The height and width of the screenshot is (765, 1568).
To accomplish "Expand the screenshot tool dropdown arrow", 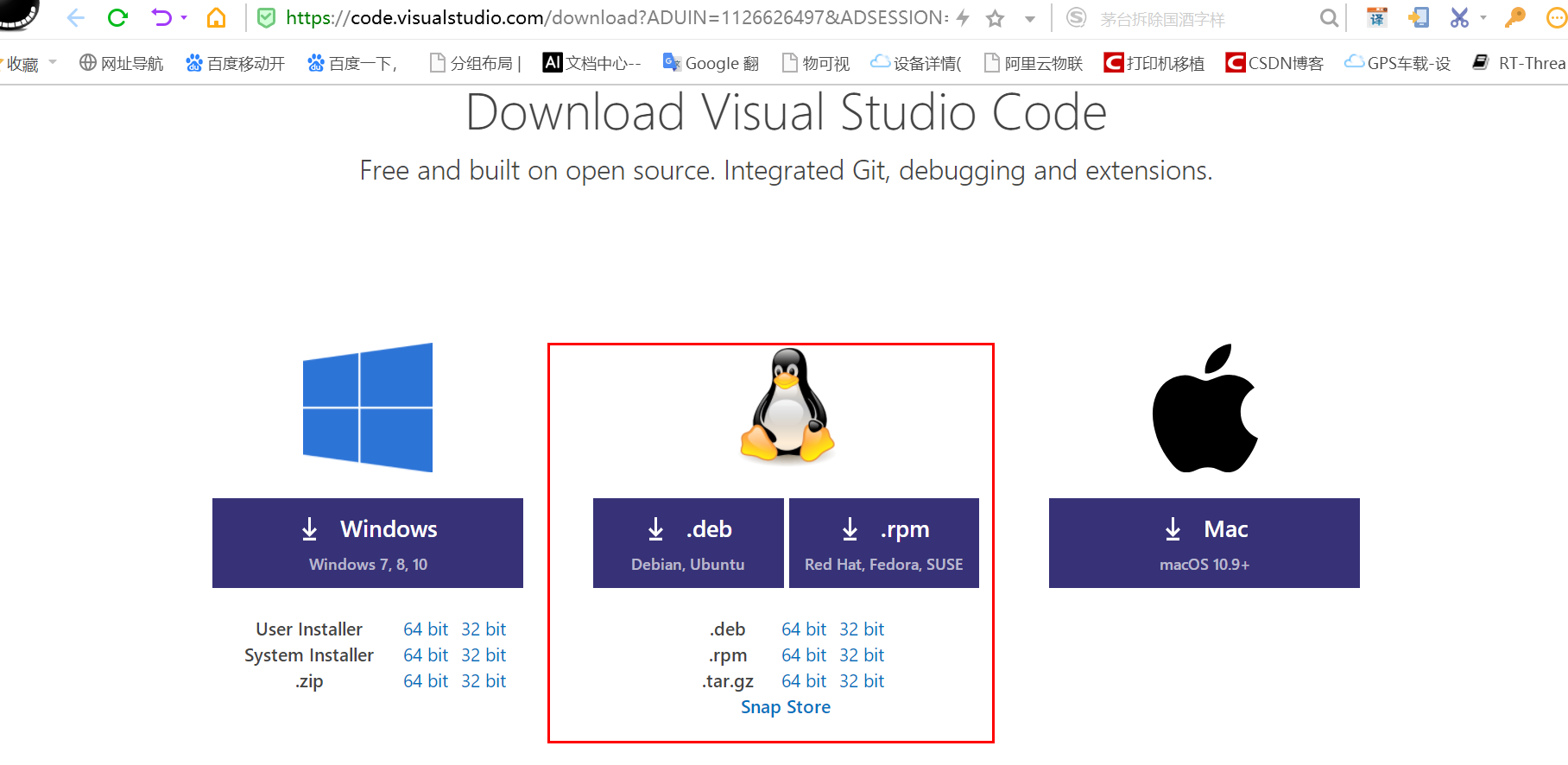I will point(1483,17).
